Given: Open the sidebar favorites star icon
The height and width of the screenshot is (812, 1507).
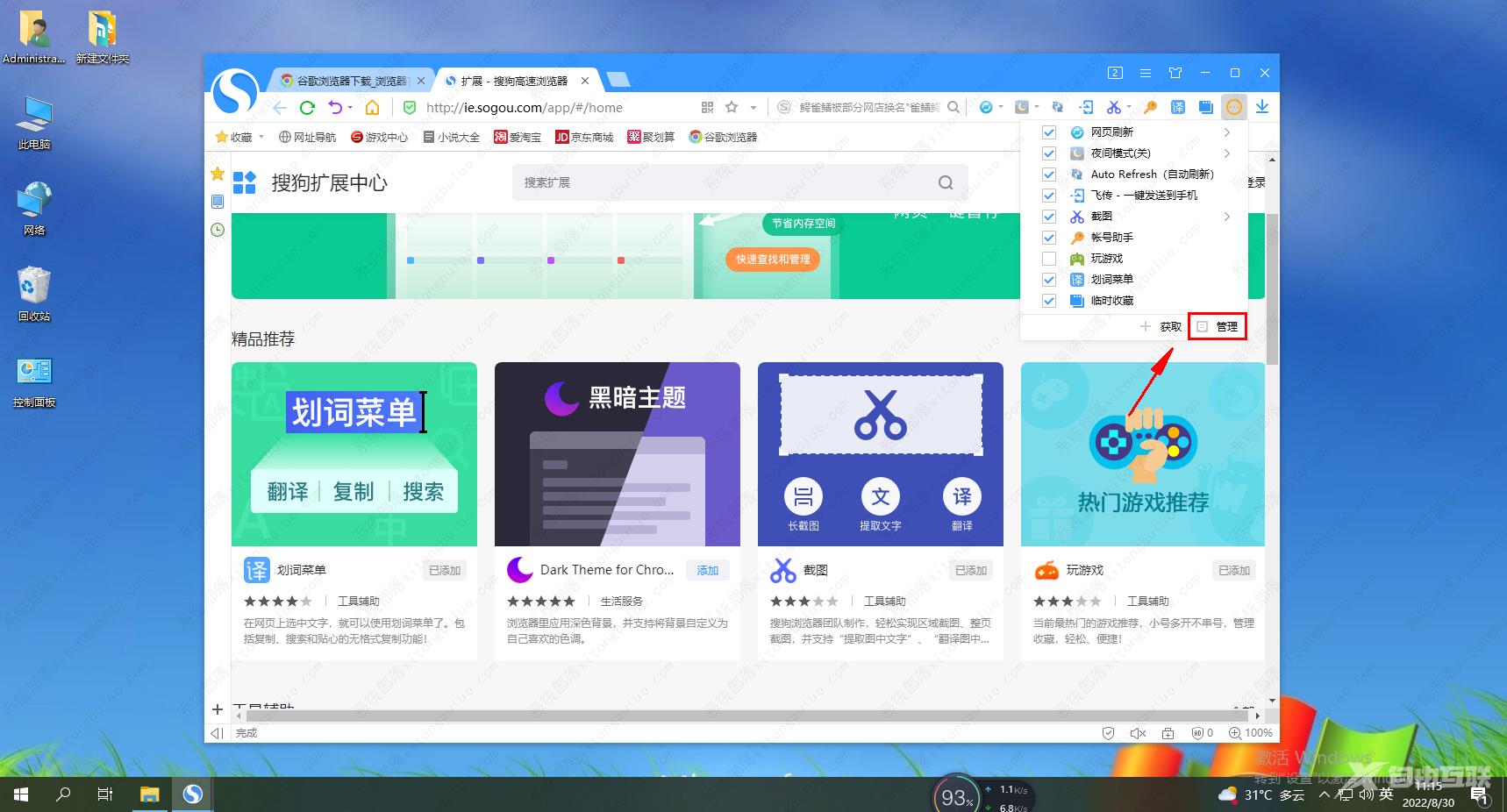Looking at the screenshot, I should pos(218,175).
